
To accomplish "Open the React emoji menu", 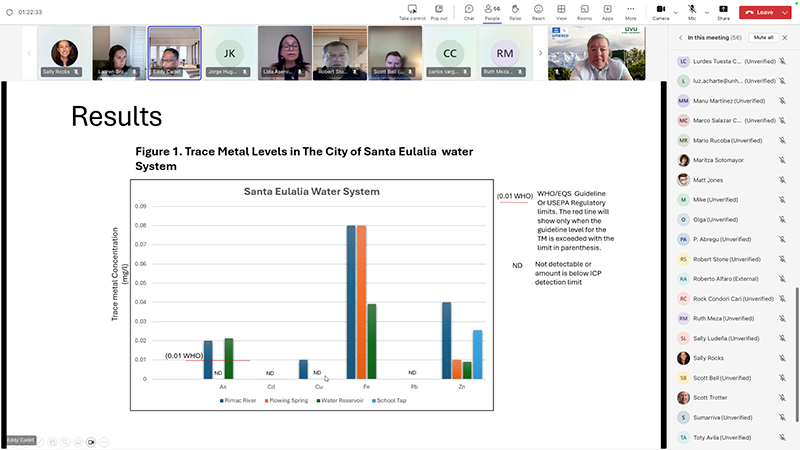I will pyautogui.click(x=538, y=11).
